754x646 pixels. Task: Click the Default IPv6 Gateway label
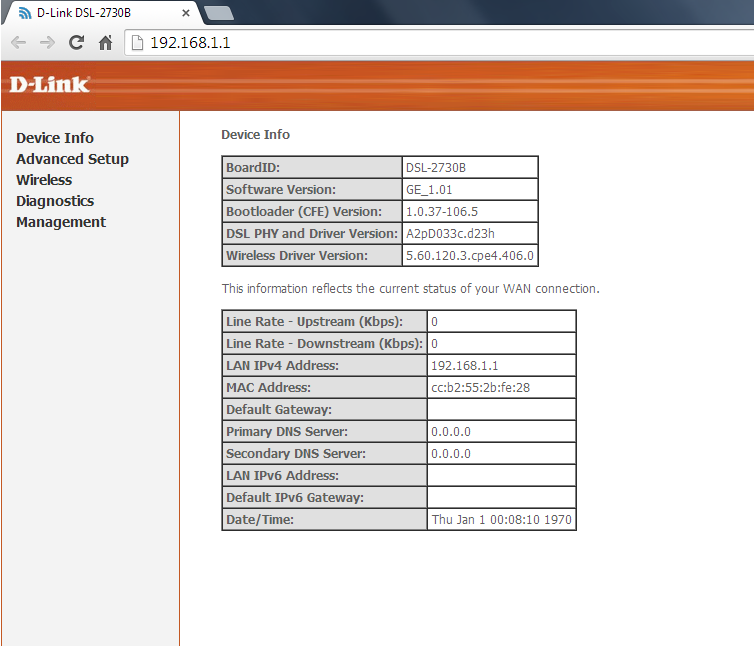pos(295,497)
